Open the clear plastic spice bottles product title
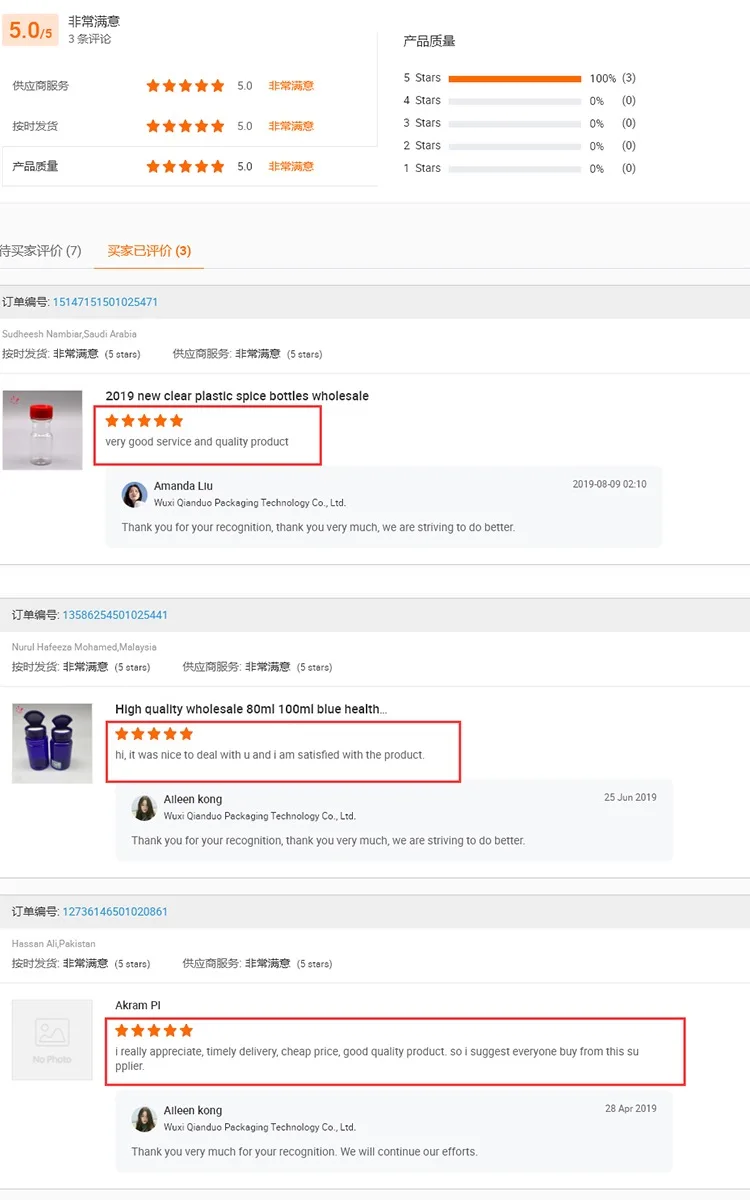 pos(237,396)
